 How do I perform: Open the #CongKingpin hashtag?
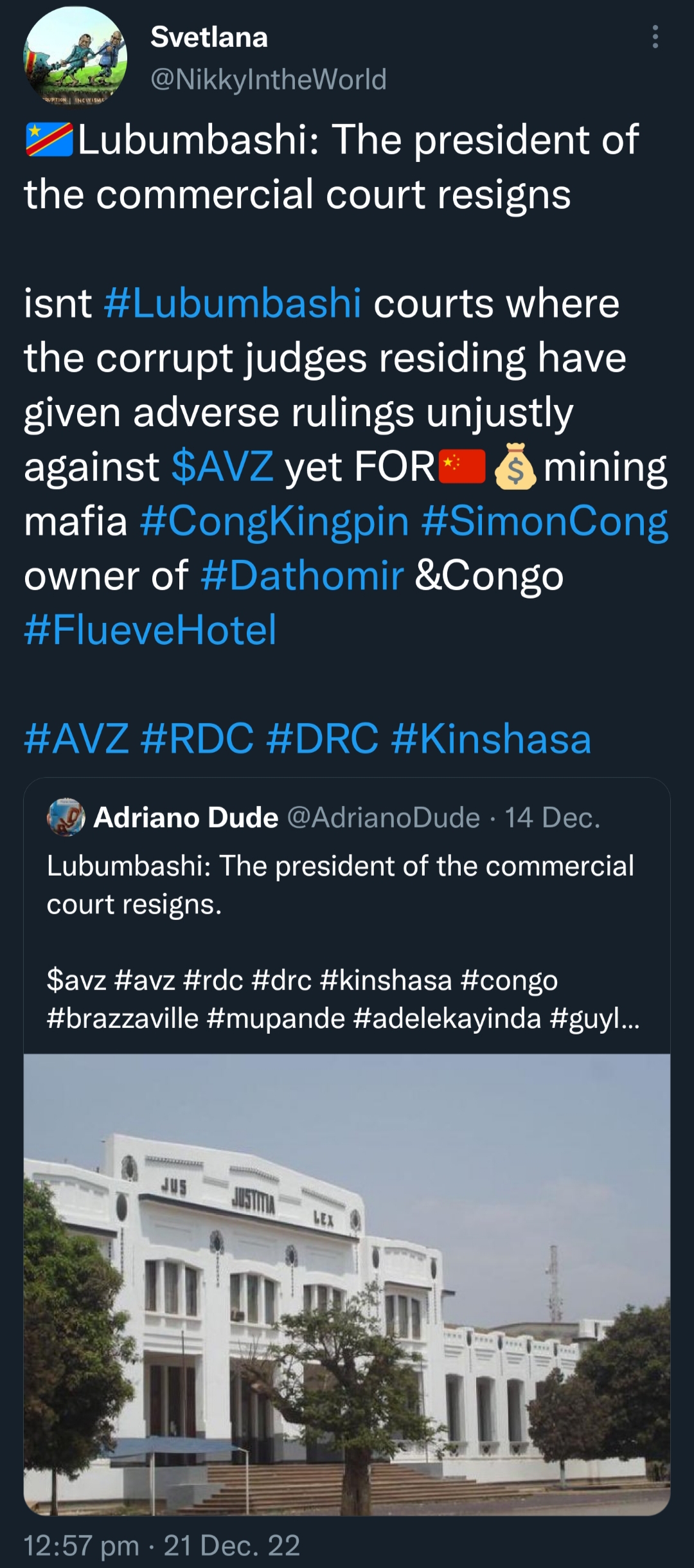click(274, 521)
